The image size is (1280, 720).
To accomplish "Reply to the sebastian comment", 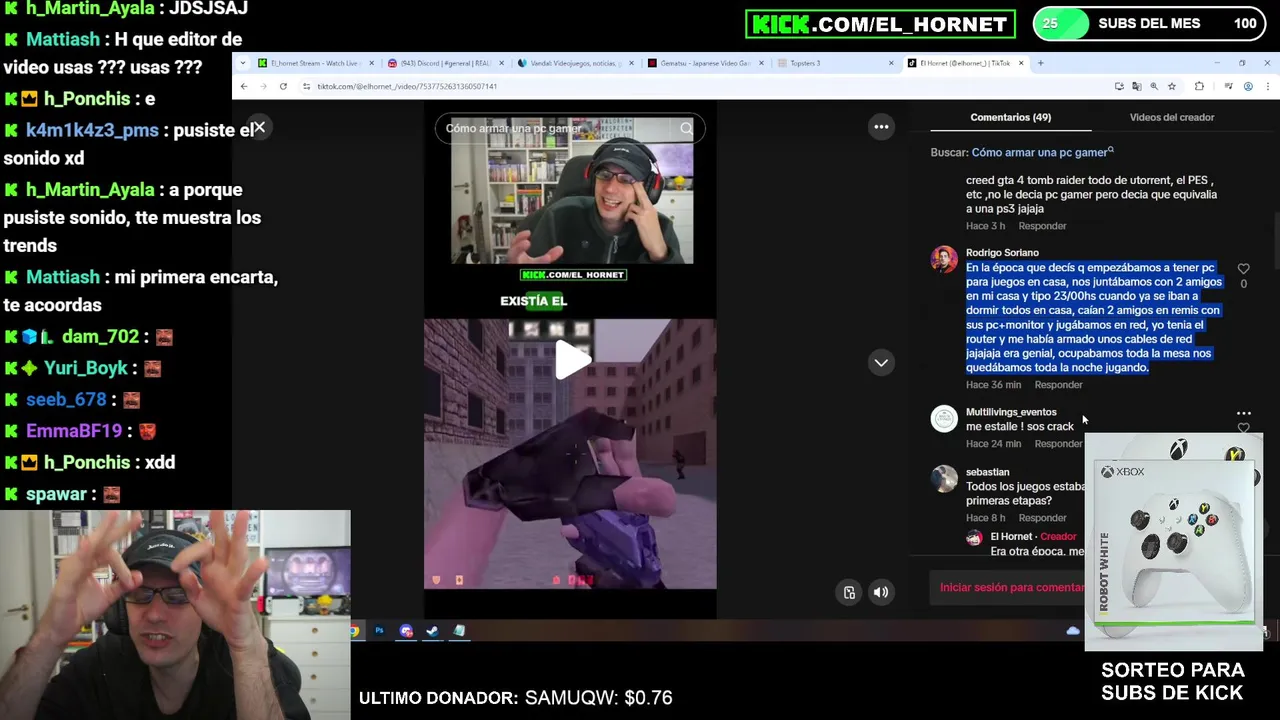I will (1042, 518).
